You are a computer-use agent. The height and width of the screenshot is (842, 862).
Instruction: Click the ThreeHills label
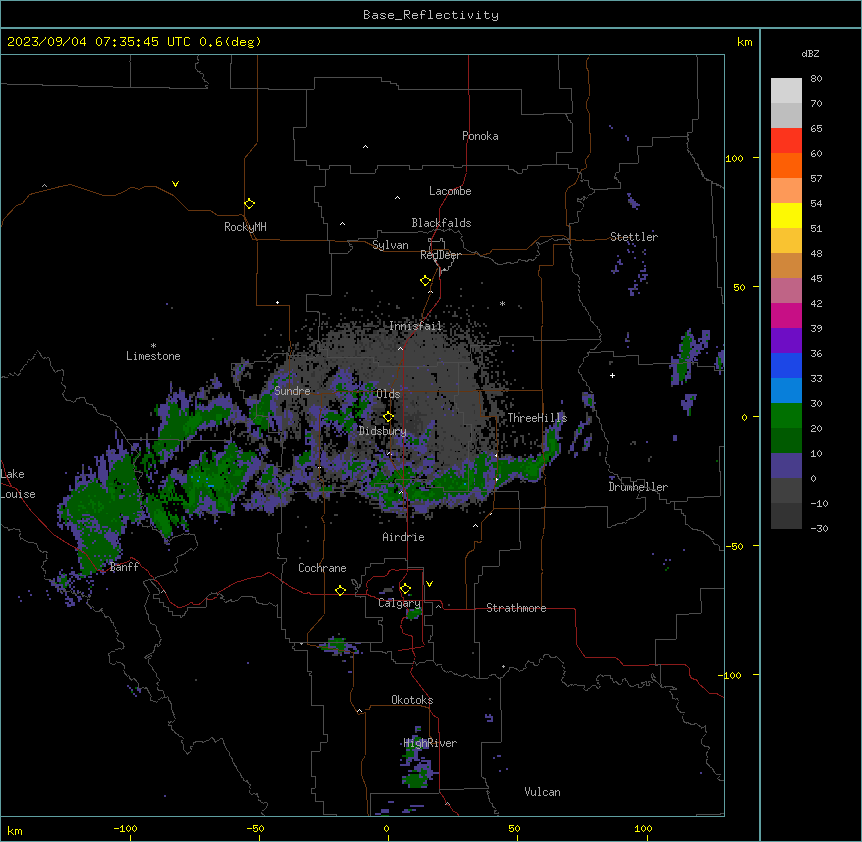tap(537, 418)
